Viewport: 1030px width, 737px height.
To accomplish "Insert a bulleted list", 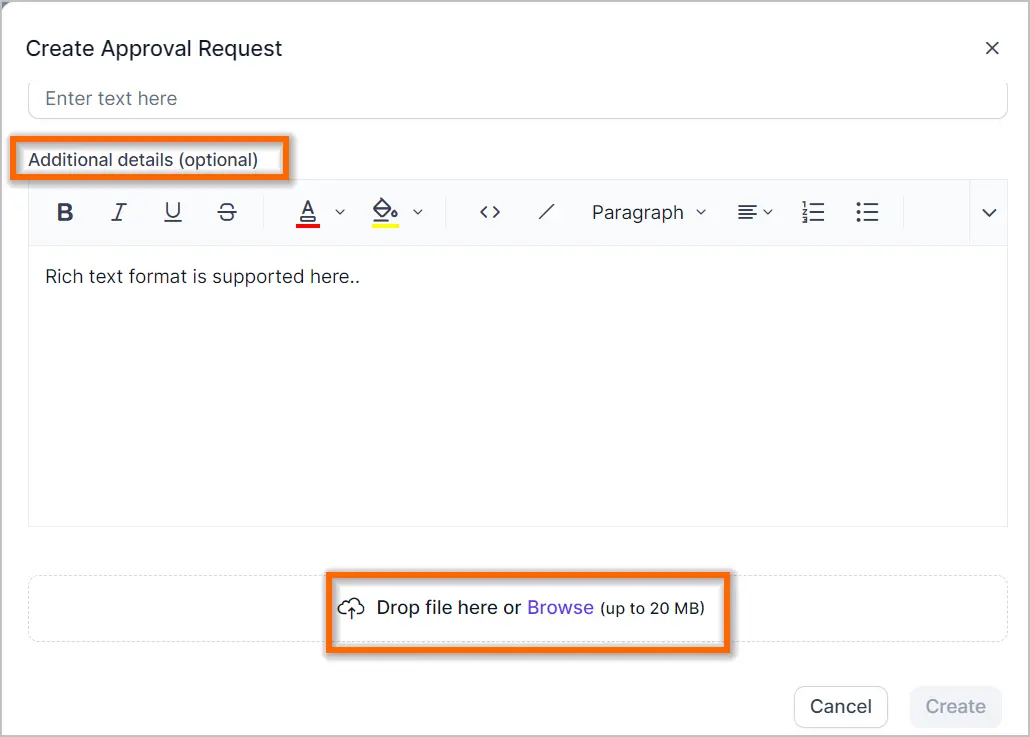I will pos(867,212).
